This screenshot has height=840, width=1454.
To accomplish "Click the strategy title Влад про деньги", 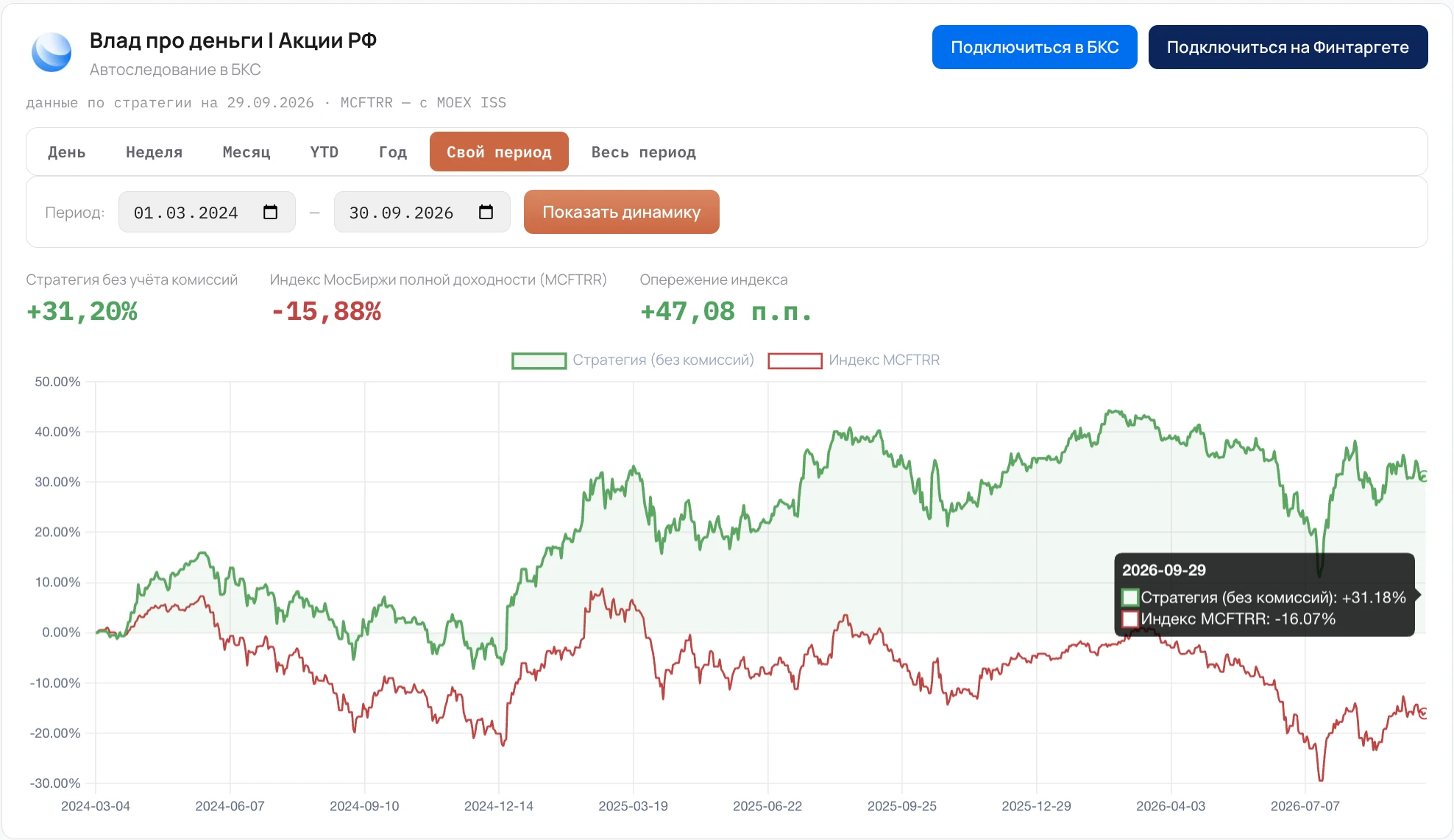I will pos(233,40).
